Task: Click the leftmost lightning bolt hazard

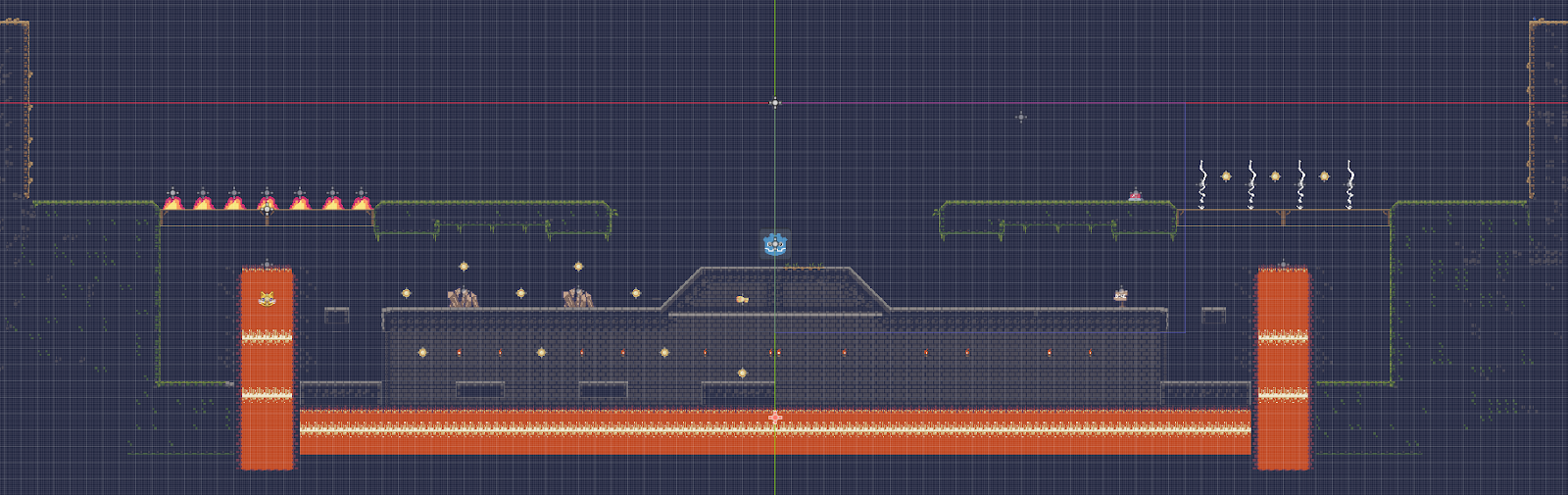Action: pyautogui.click(x=1202, y=185)
